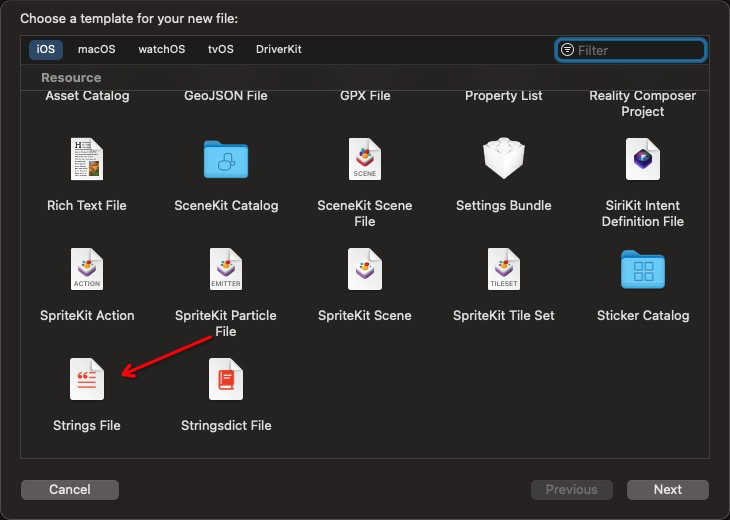730x520 pixels.
Task: Select the SpriteKit Action file icon
Action: point(87,269)
